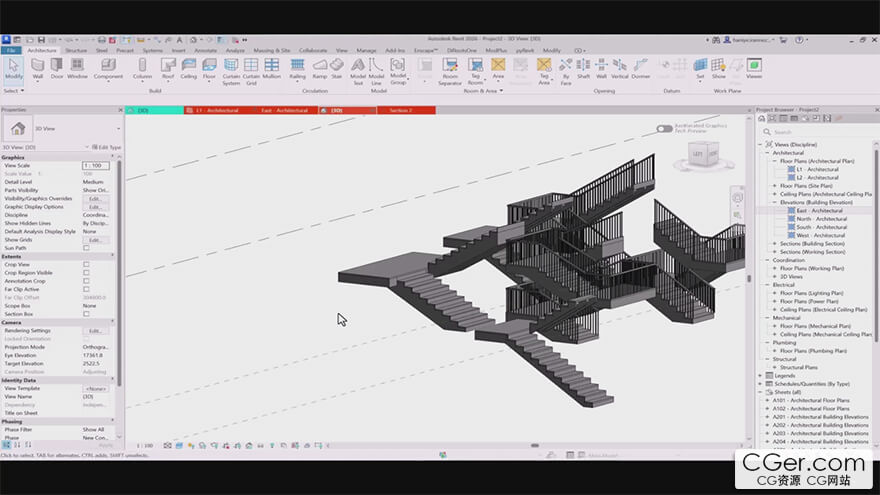This screenshot has height=495, width=880.
Task: Switch to the L1 - Architectural view tab
Action: tap(218, 111)
